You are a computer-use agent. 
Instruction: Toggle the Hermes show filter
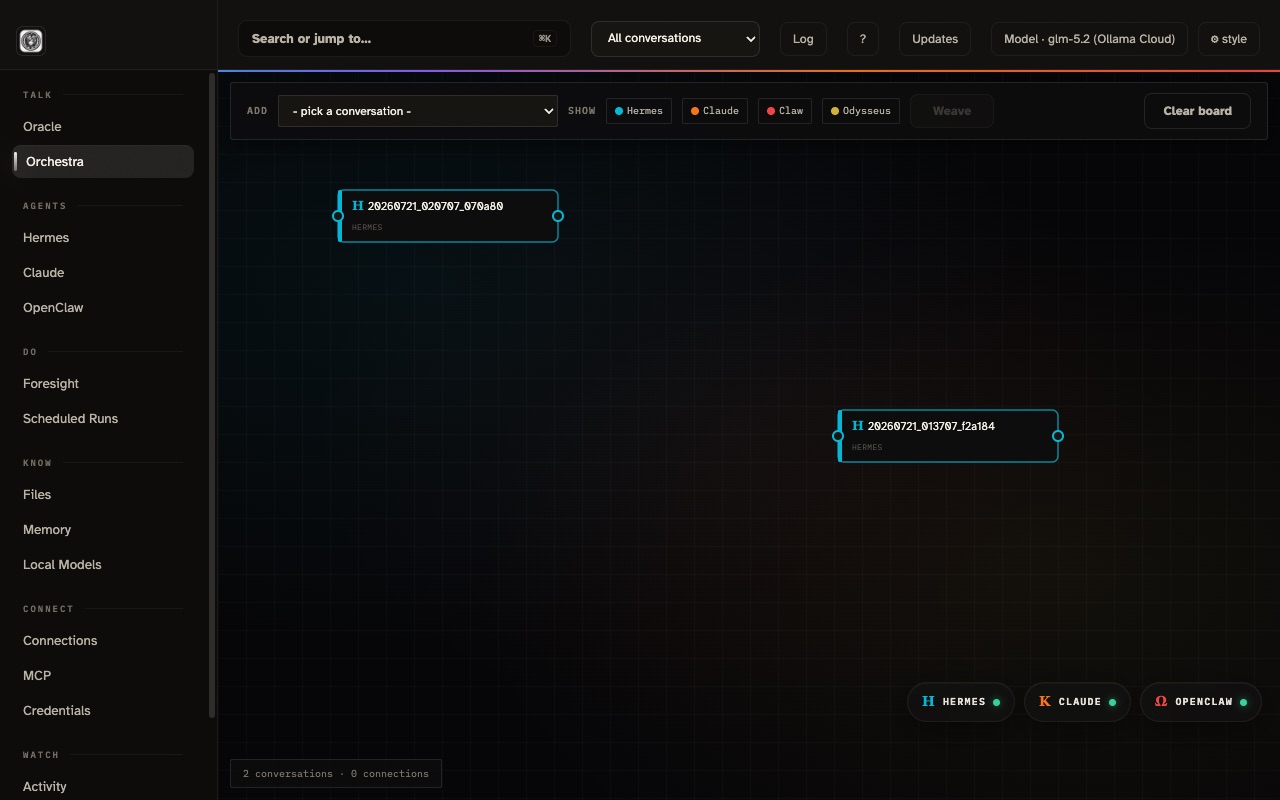tap(639, 111)
